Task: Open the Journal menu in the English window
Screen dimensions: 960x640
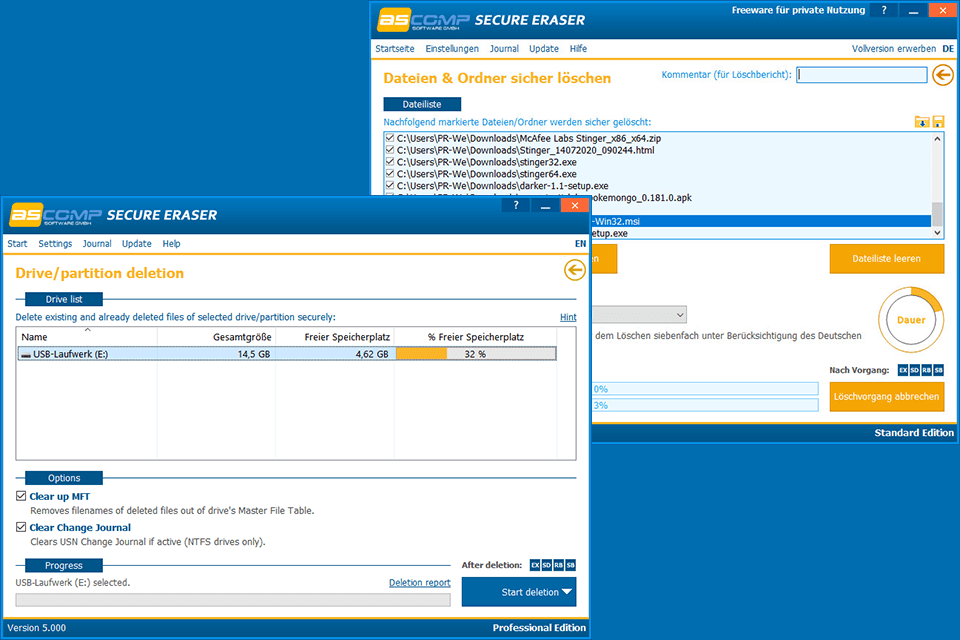Action: [97, 244]
